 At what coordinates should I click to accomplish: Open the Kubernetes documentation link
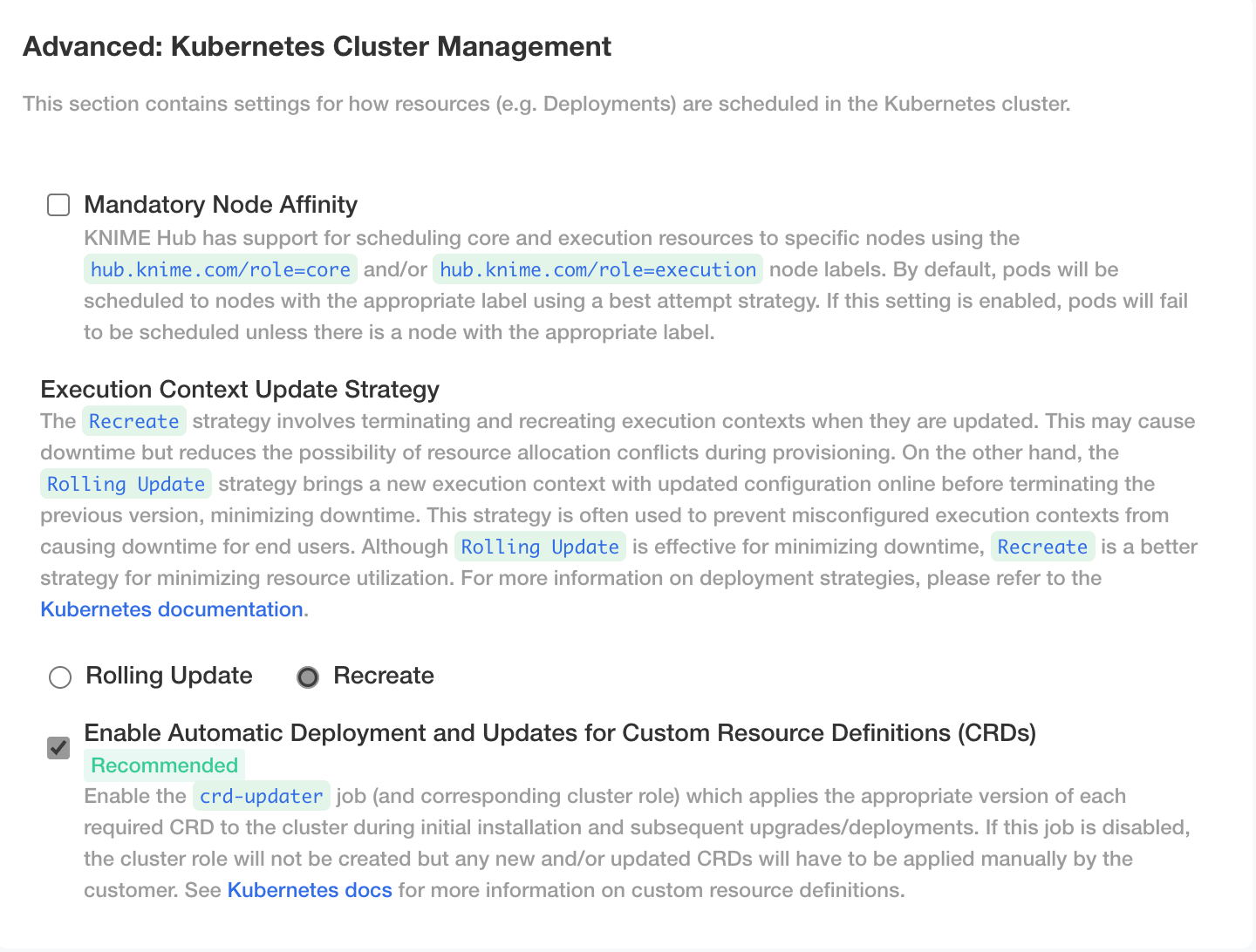pos(172,609)
